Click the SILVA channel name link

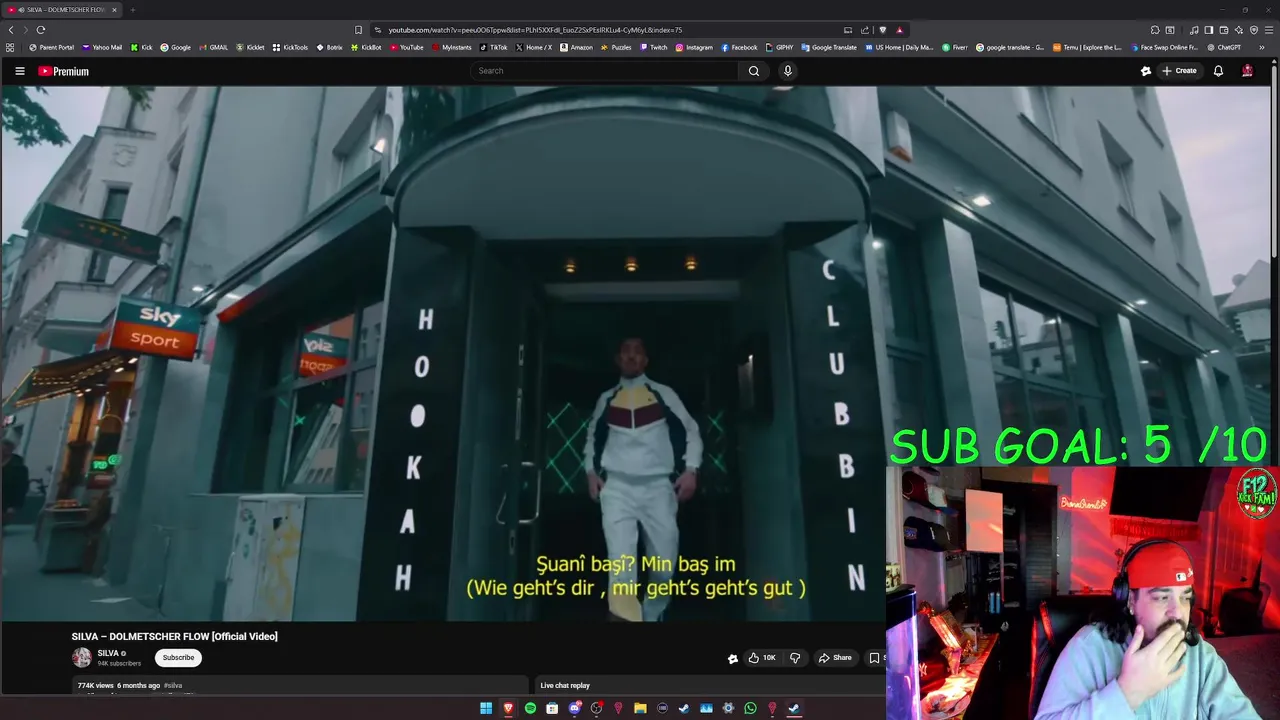pos(108,653)
